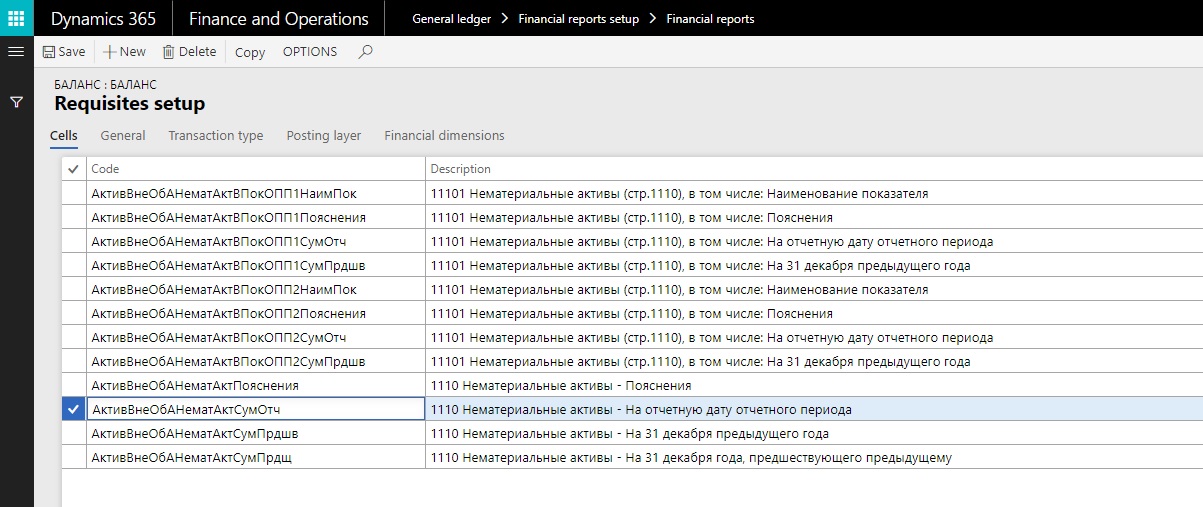Screen dimensions: 1203x507
Task: Uncheck the selected АктивВнеОбАНематАктСумОтч row
Action: coord(73,409)
